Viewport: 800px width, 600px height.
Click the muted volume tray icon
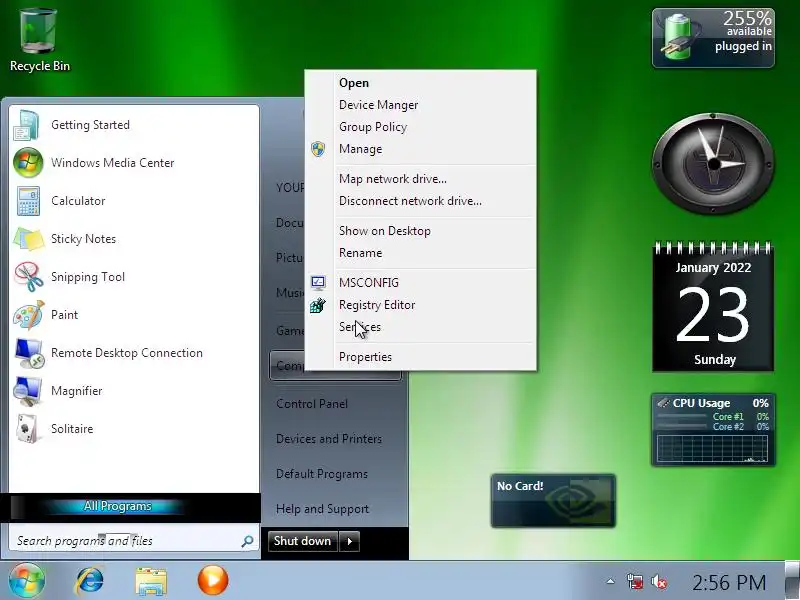pyautogui.click(x=659, y=581)
